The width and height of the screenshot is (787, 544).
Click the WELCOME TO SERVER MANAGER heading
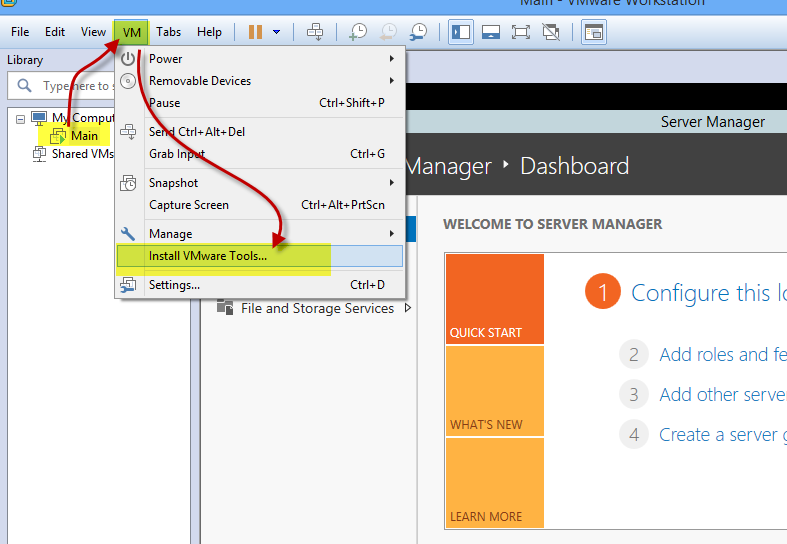pyautogui.click(x=553, y=224)
